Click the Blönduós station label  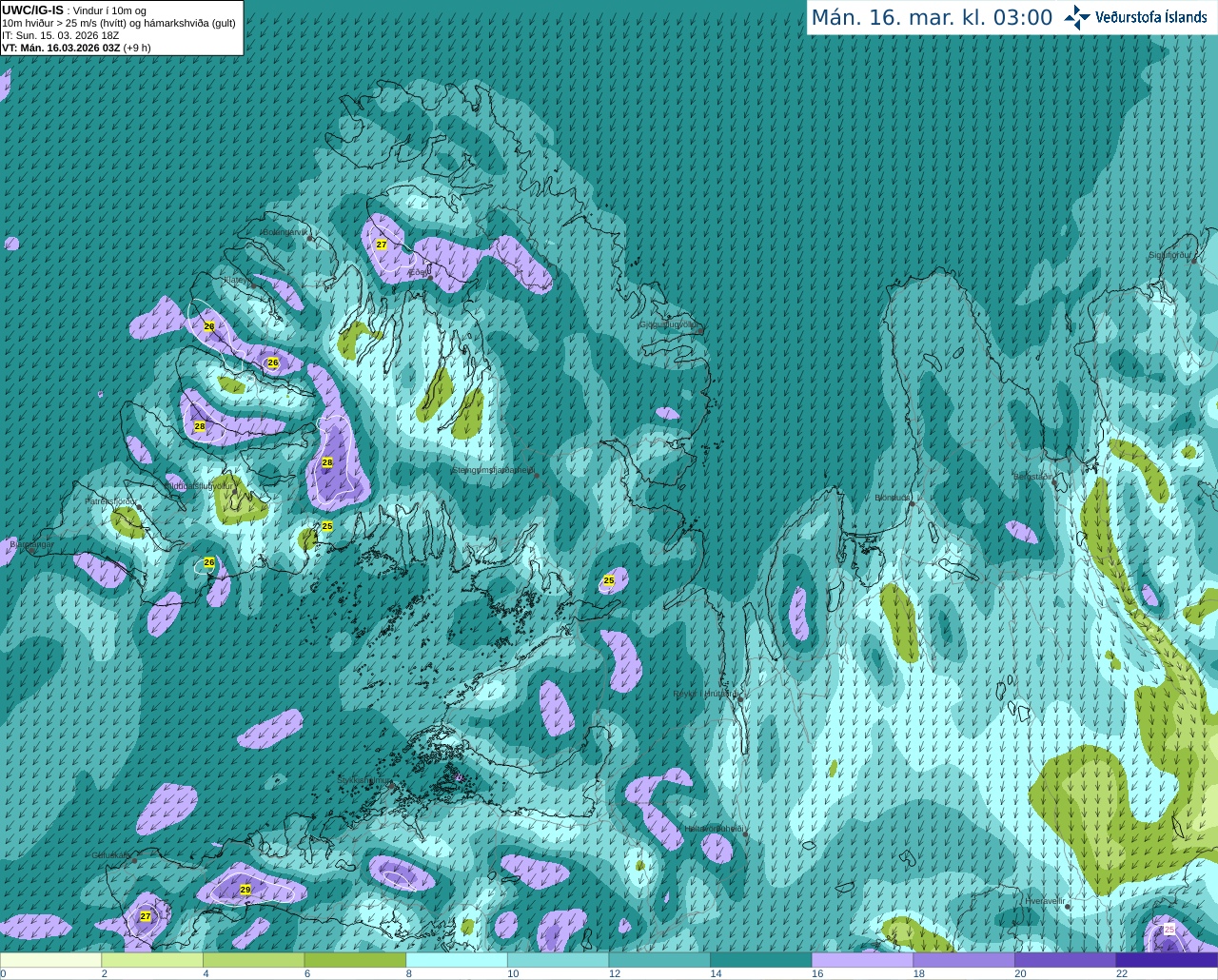click(x=893, y=498)
